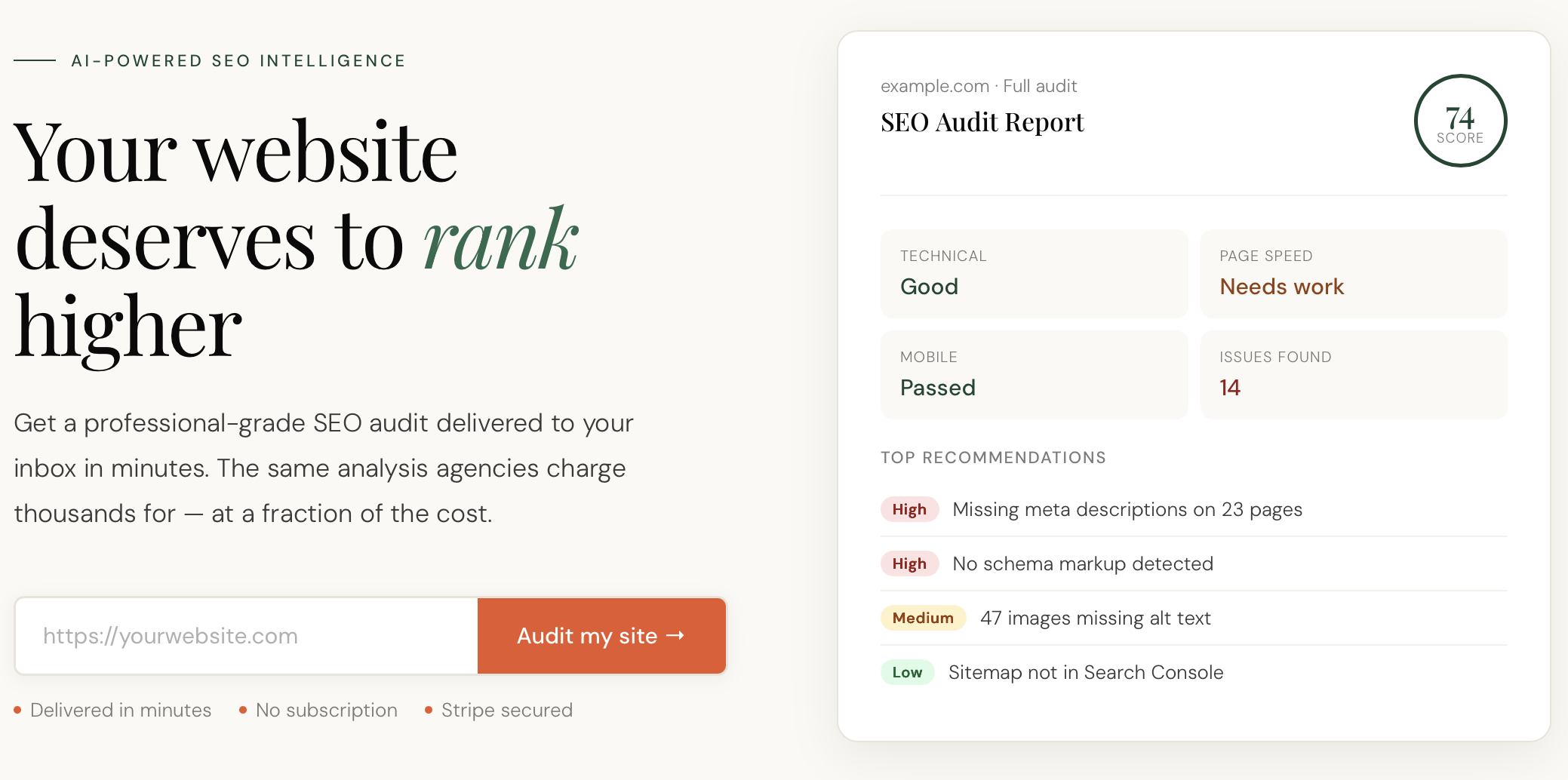Click the example.com Full audit label
This screenshot has height=780, width=1568.
click(979, 85)
